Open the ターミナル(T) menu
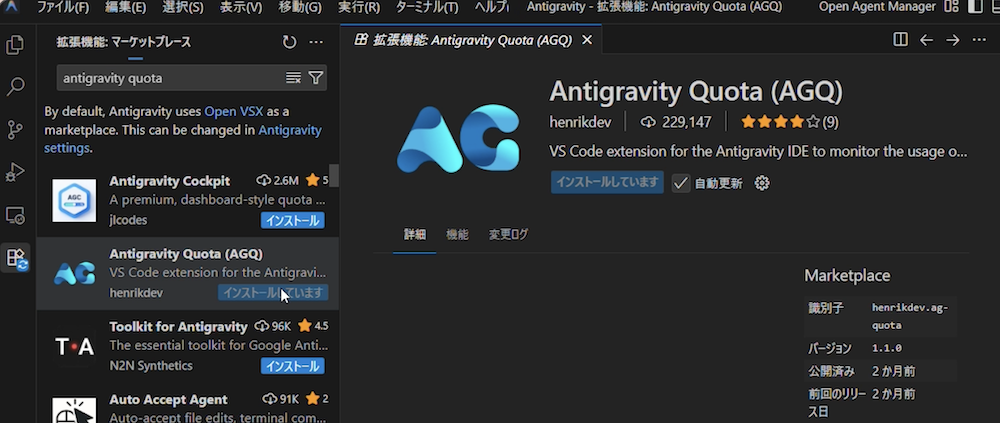The width and height of the screenshot is (1000, 423). [426, 8]
